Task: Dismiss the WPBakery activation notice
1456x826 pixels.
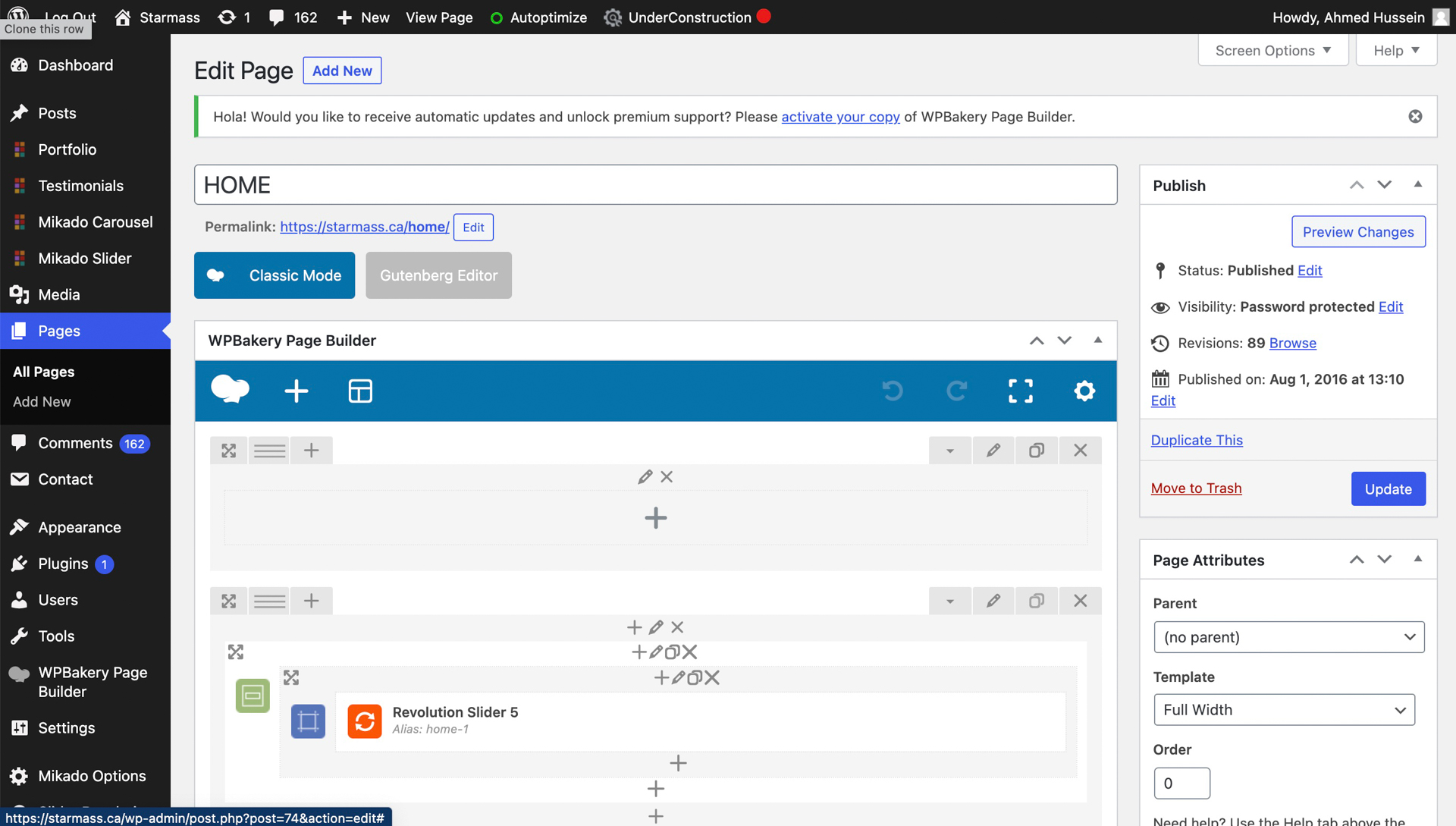Action: [1415, 116]
